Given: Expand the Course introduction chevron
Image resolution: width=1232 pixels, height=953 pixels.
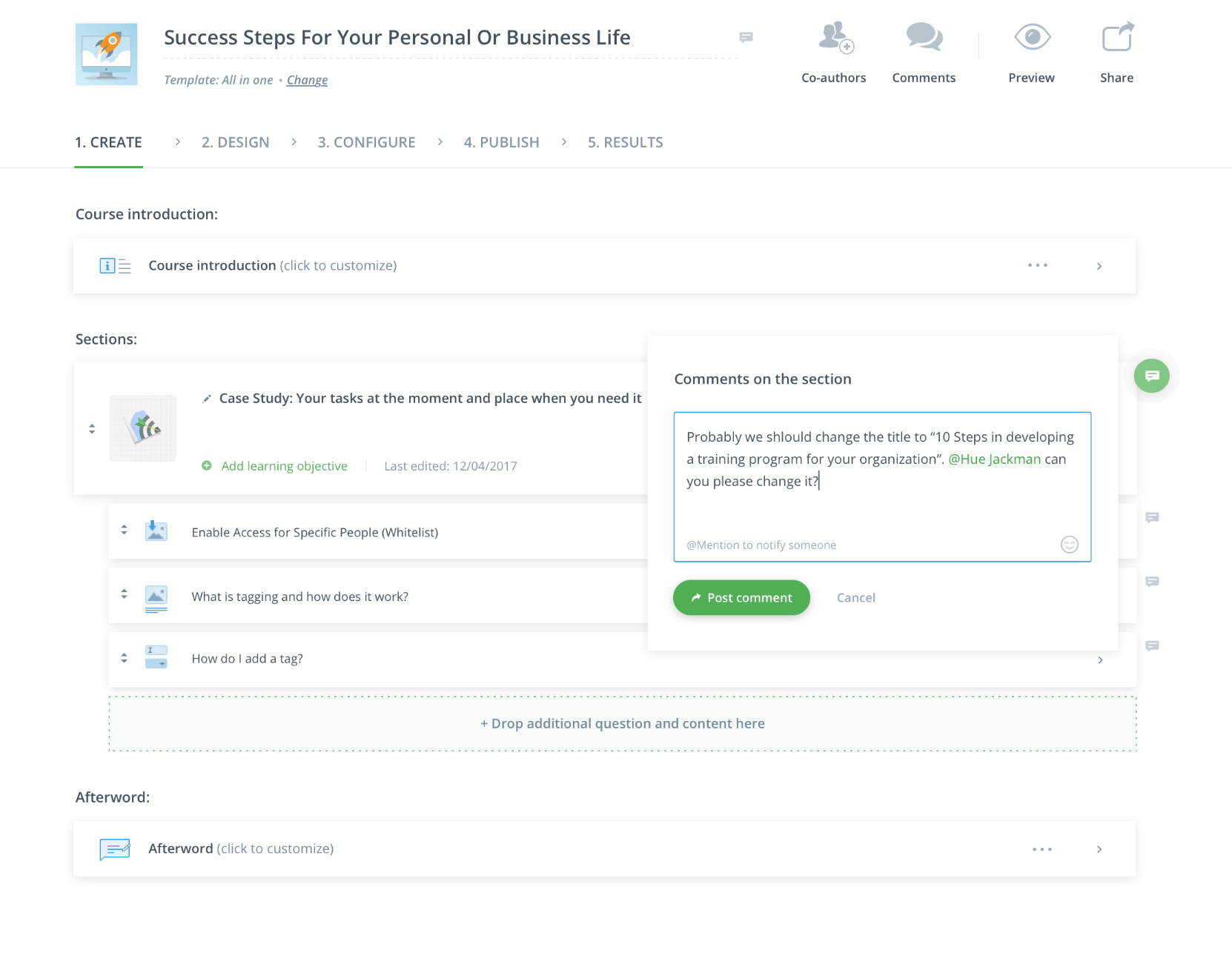Looking at the screenshot, I should tap(1099, 266).
